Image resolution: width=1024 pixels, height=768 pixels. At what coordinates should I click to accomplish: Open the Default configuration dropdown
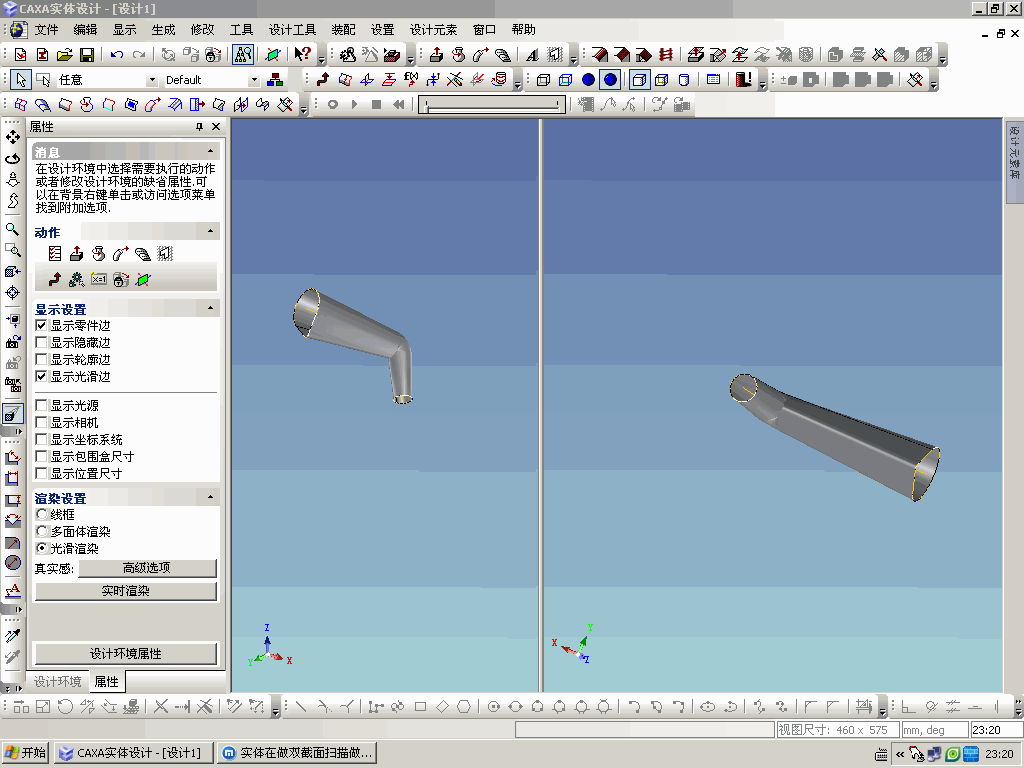(x=254, y=80)
